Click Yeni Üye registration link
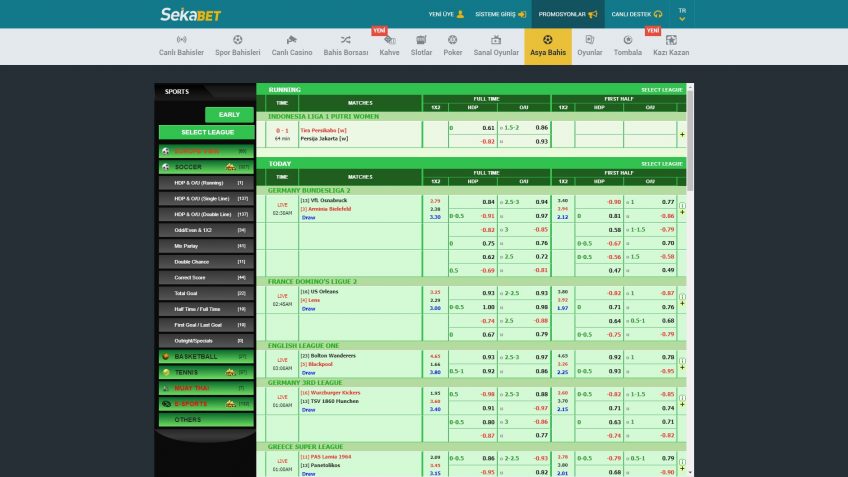 (x=446, y=14)
